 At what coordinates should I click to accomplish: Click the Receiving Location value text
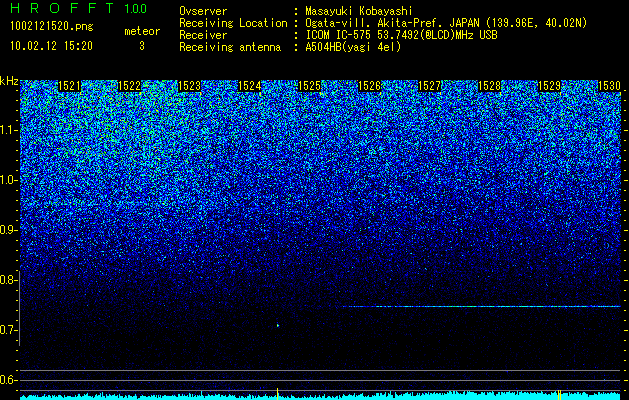click(446, 23)
